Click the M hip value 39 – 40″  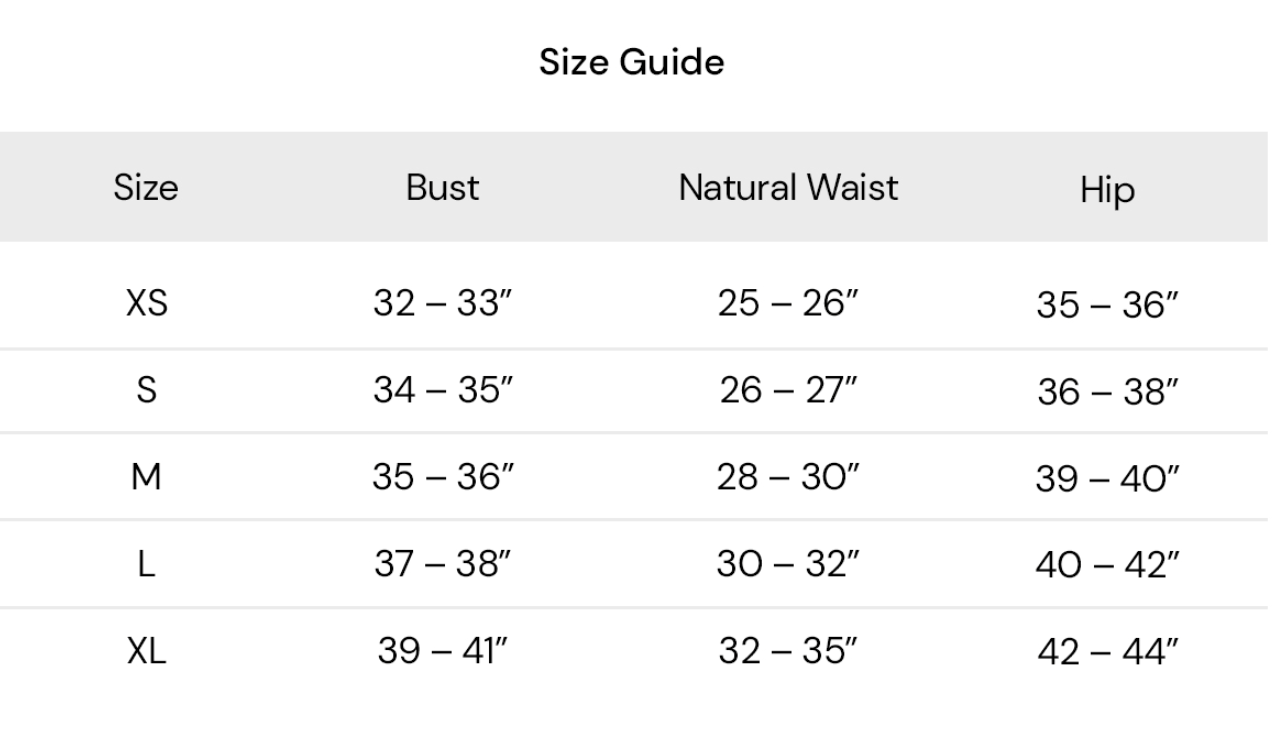pyautogui.click(x=1107, y=480)
